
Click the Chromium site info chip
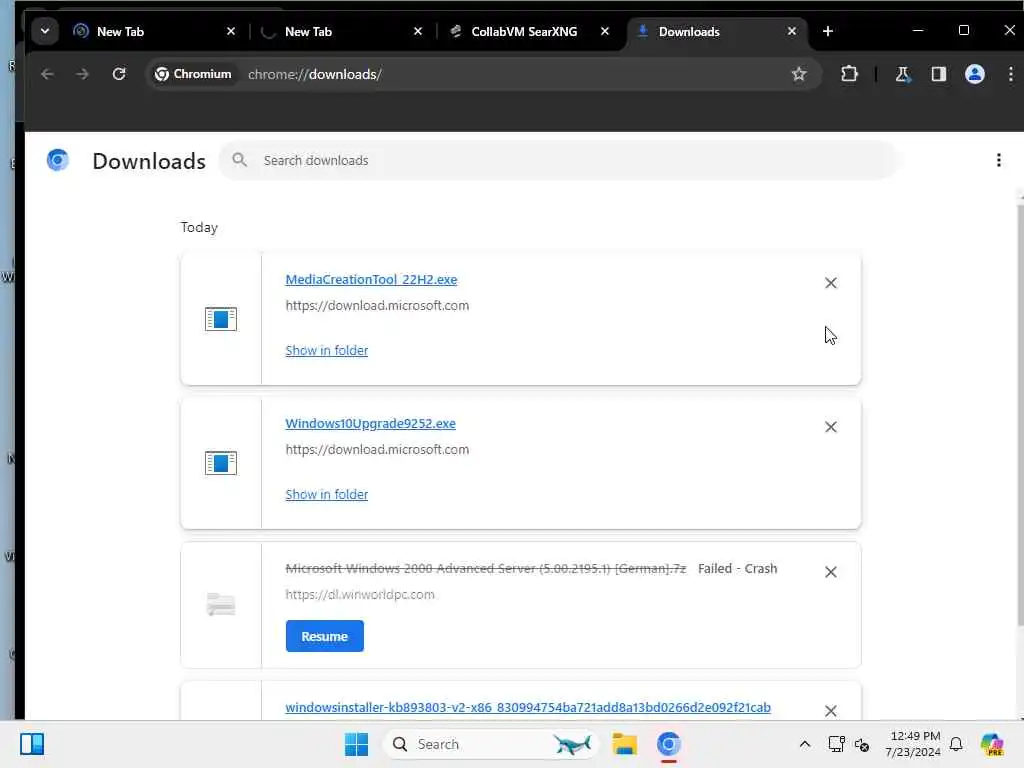pos(193,74)
